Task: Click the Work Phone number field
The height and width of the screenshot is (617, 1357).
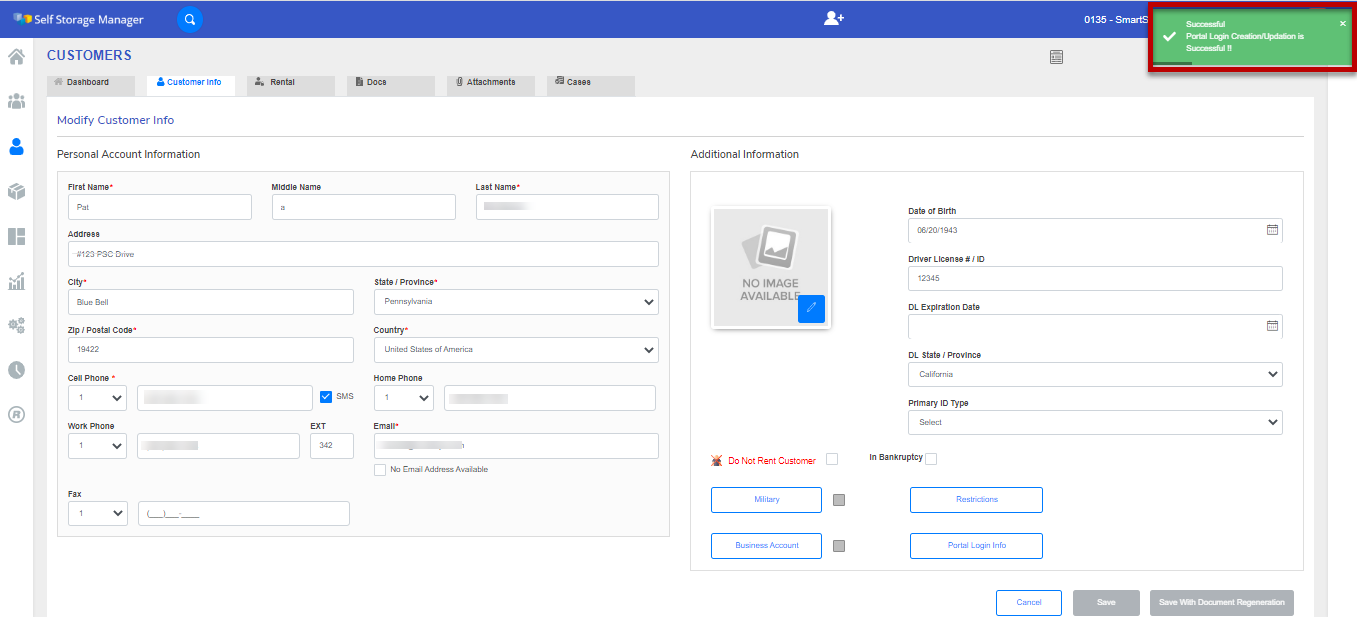Action: [x=218, y=446]
